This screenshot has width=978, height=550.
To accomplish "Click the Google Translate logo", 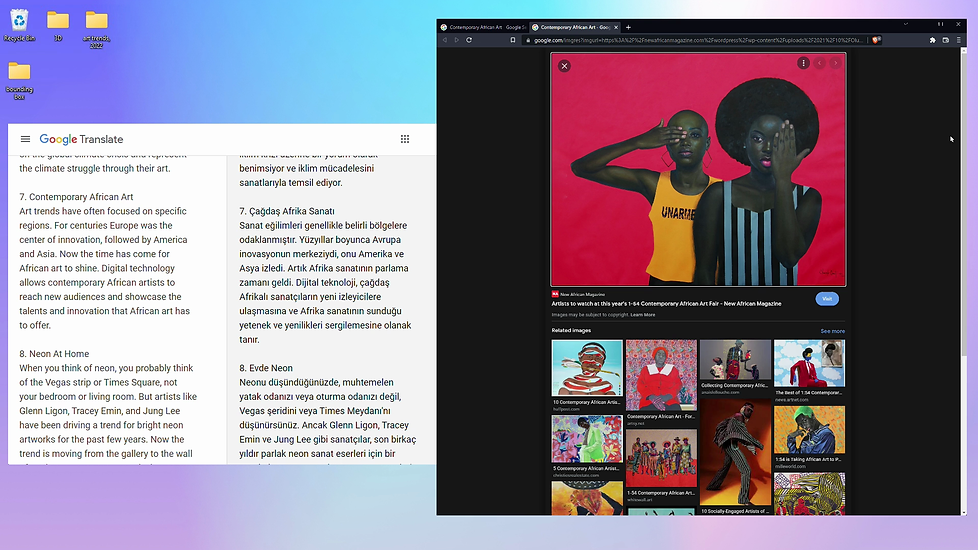I will click(x=81, y=139).
